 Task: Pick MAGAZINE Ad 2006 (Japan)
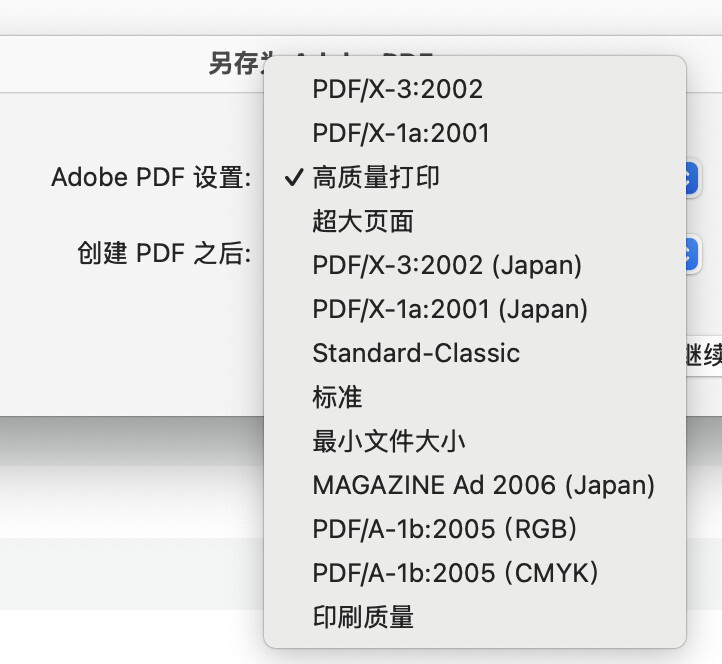click(x=475, y=486)
